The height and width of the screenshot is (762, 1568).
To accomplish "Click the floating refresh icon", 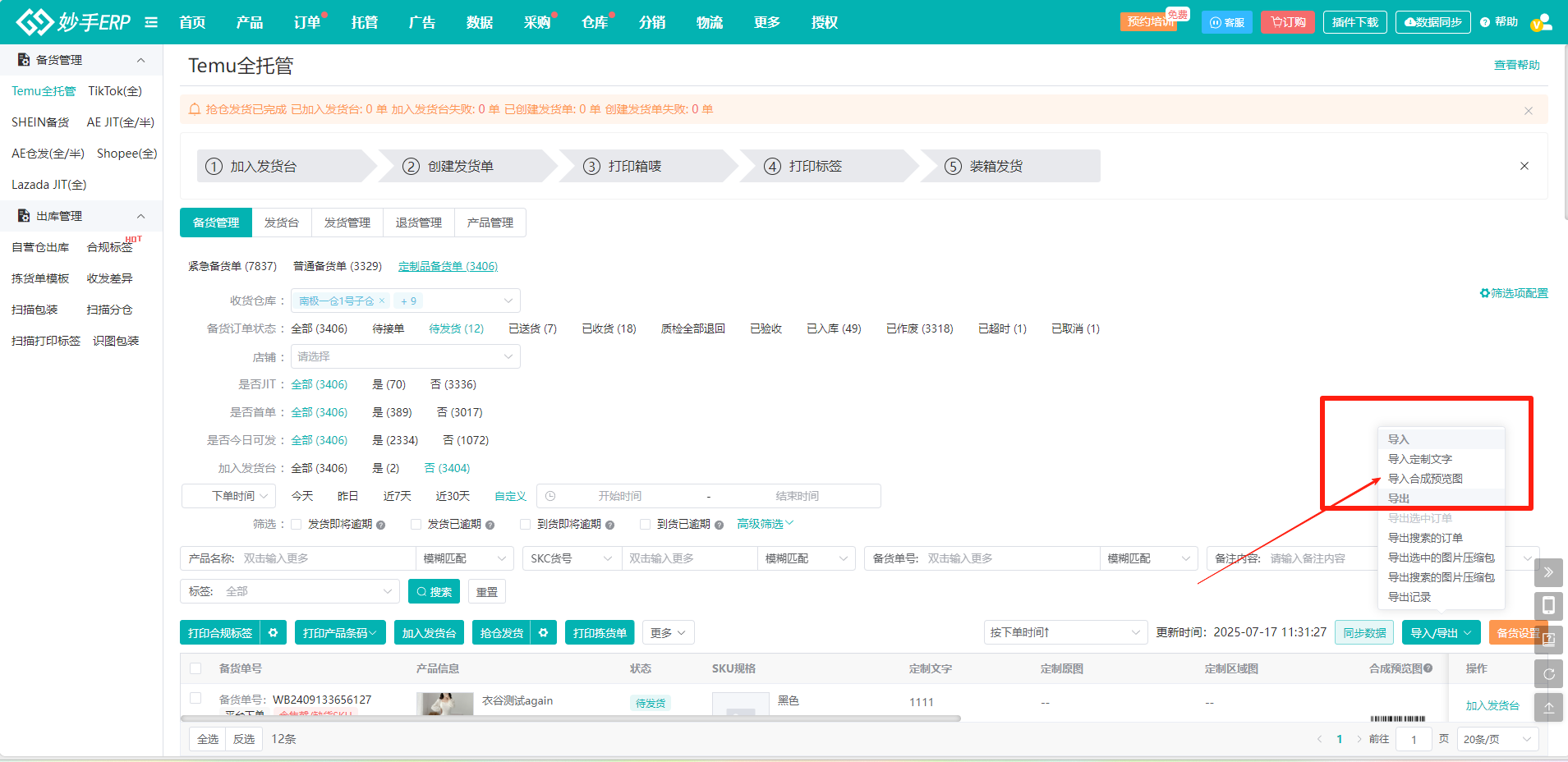I will [1548, 673].
